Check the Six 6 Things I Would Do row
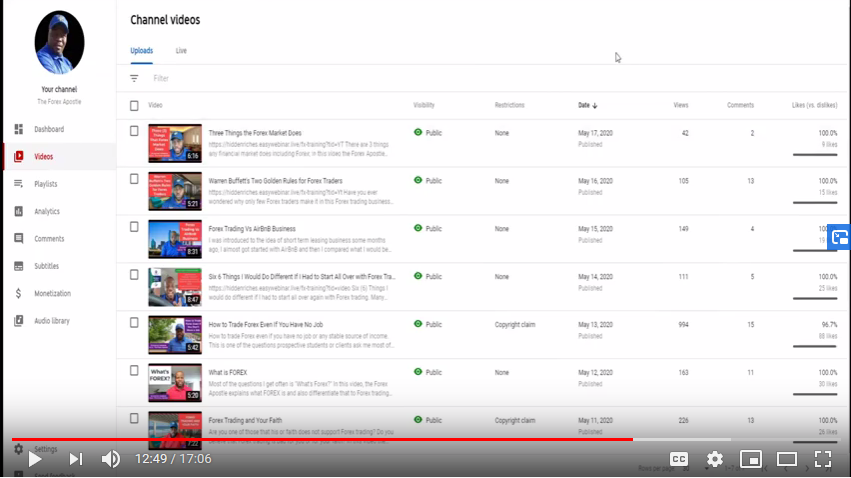 pyautogui.click(x=134, y=275)
